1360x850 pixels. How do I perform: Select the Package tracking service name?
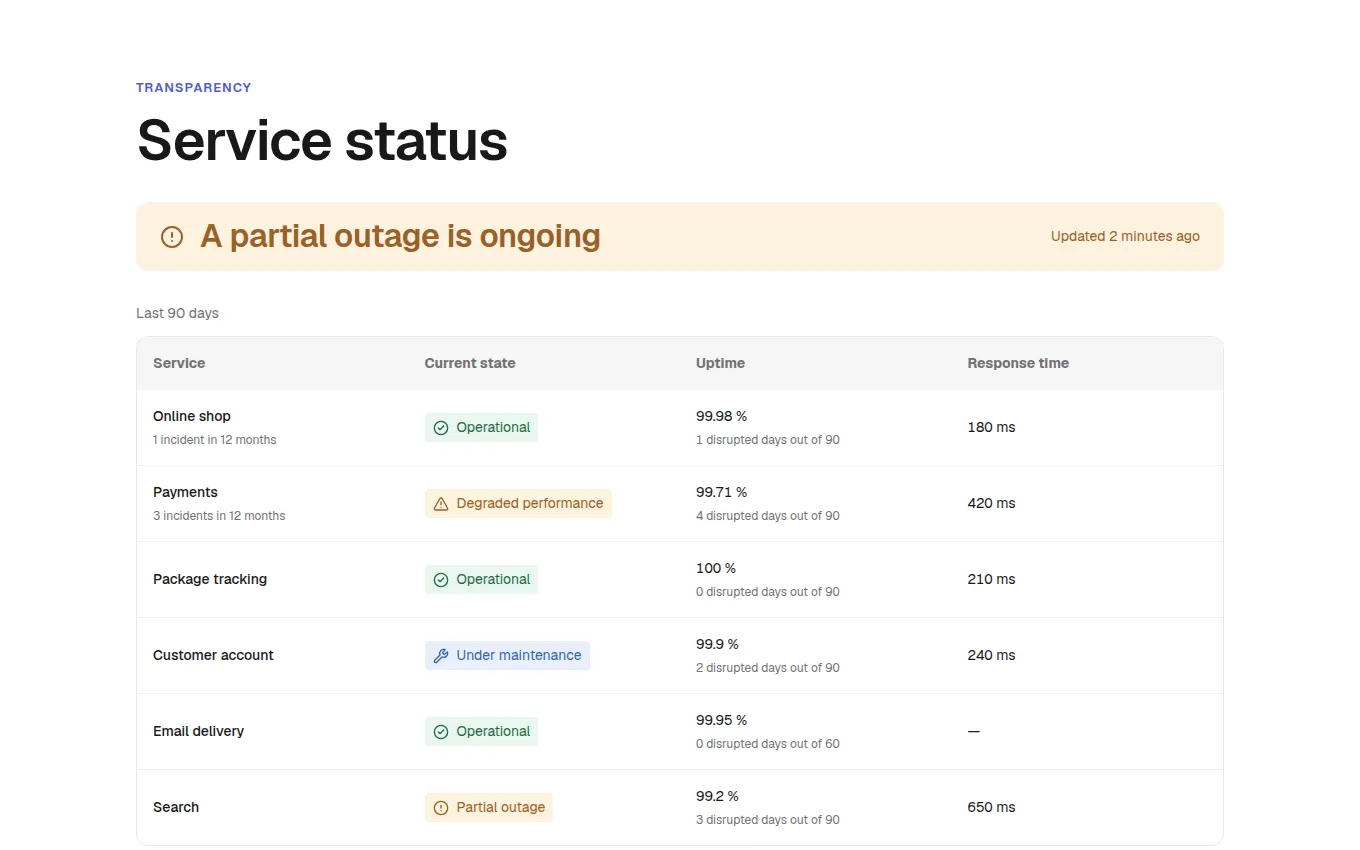[210, 579]
